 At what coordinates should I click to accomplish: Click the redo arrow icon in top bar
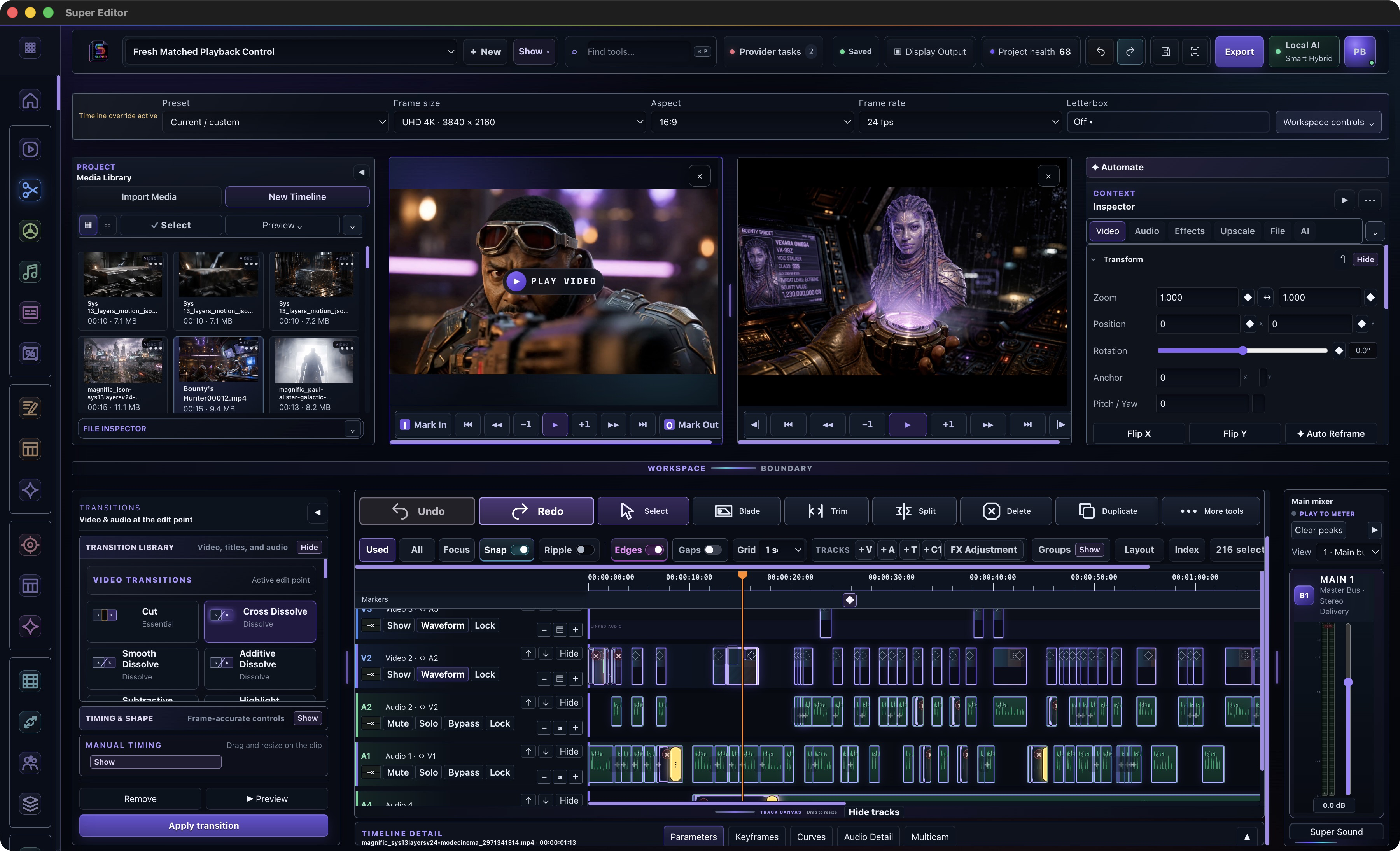(1130, 52)
